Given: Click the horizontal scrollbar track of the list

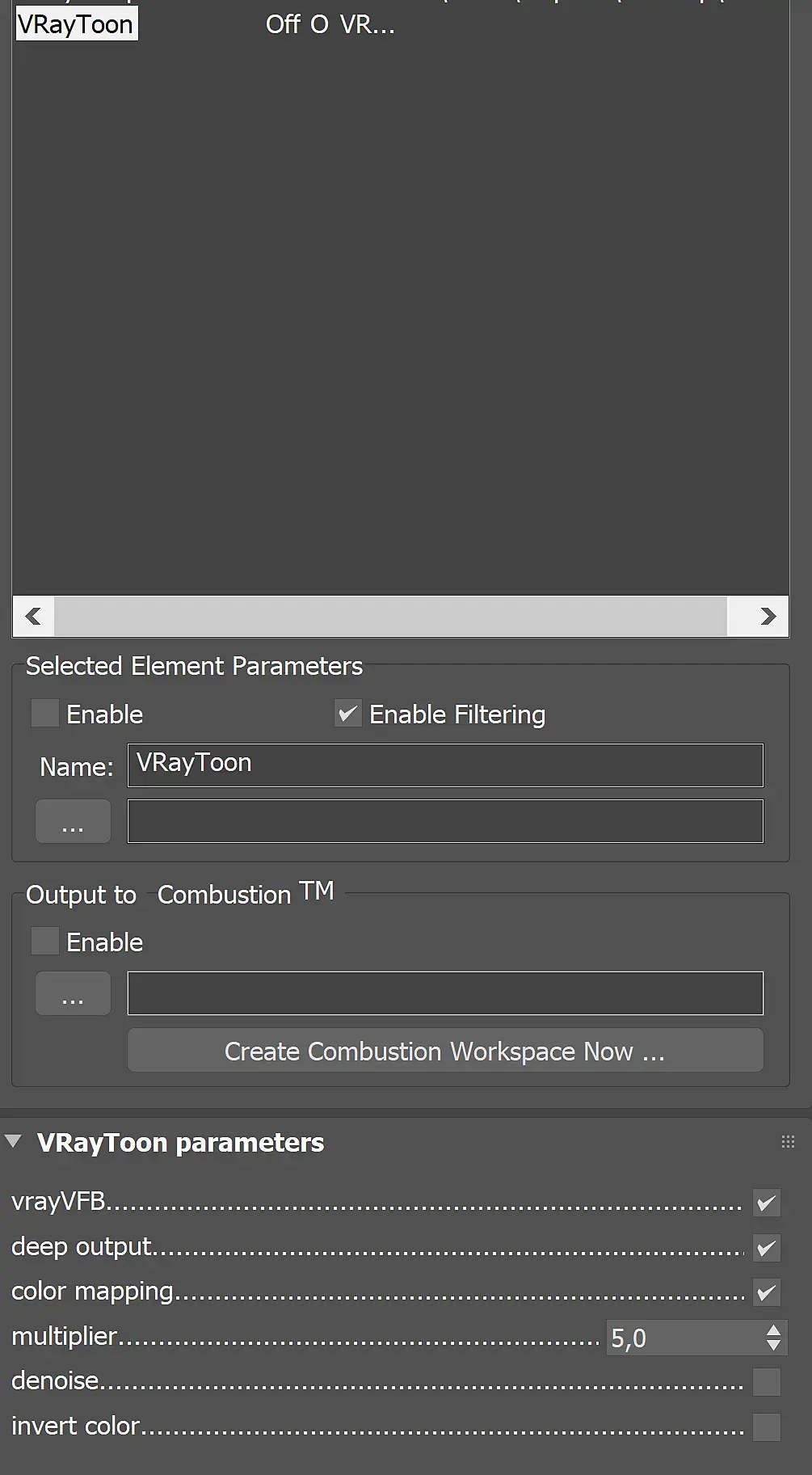Looking at the screenshot, I should tap(390, 617).
